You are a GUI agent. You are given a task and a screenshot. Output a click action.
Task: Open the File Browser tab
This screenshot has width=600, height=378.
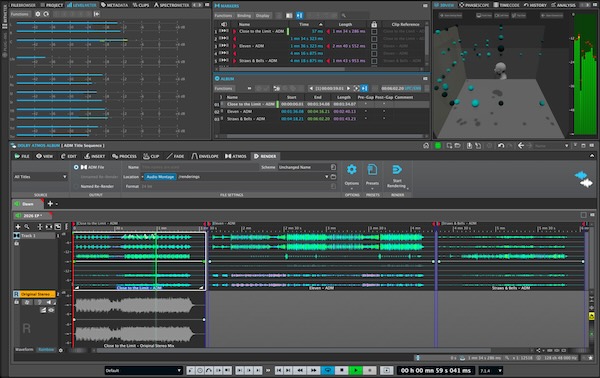(22, 5)
